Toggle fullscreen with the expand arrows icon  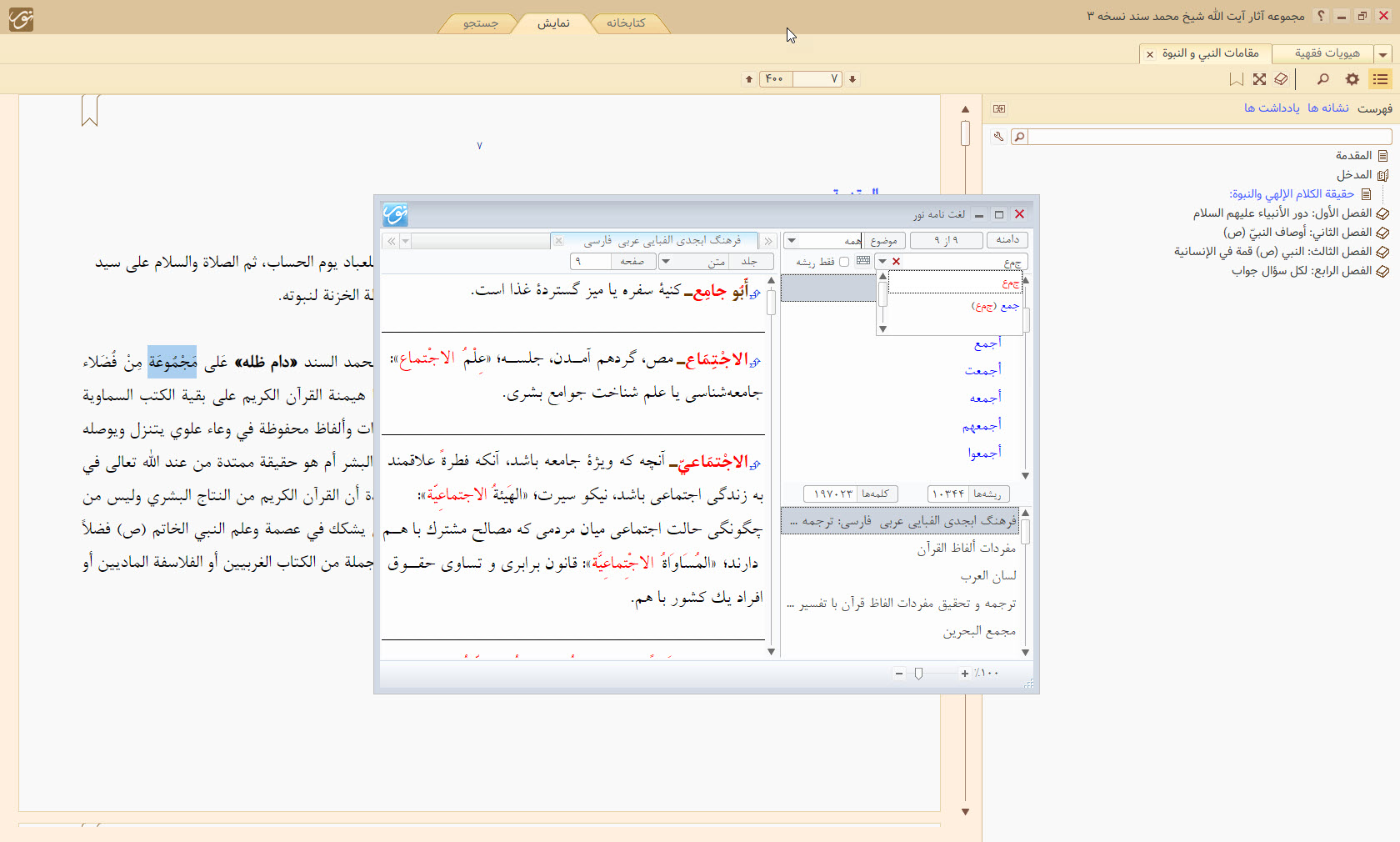coord(1259,79)
